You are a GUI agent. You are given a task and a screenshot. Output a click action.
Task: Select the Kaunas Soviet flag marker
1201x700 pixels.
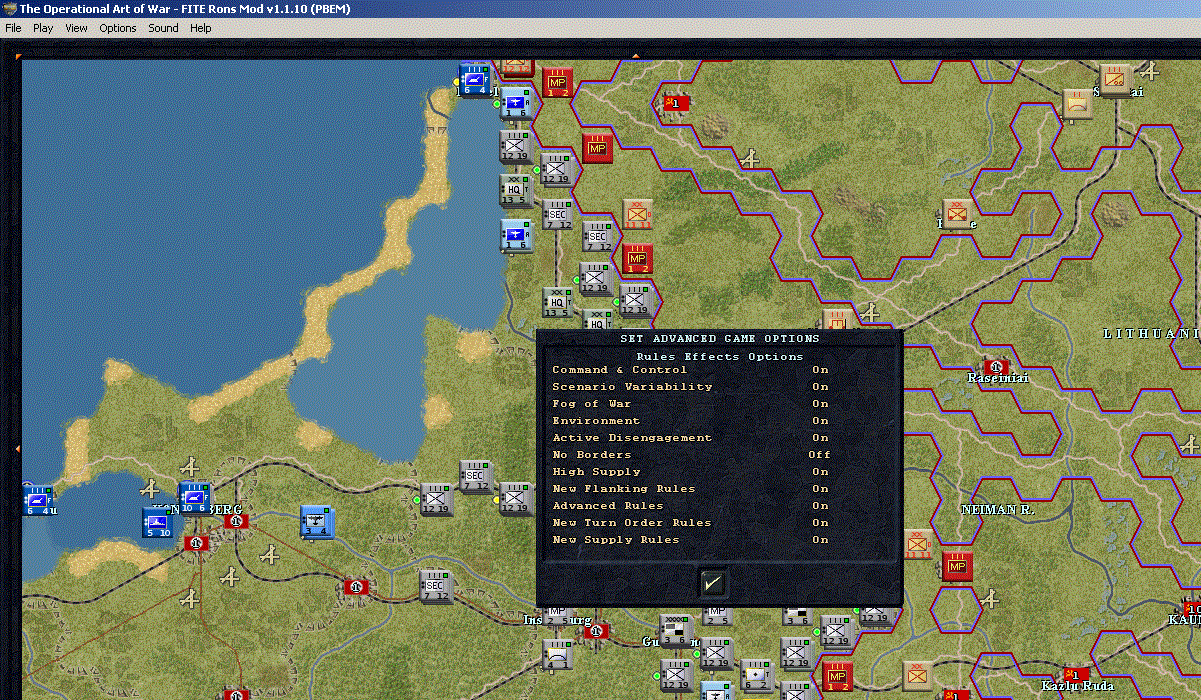coord(1191,608)
